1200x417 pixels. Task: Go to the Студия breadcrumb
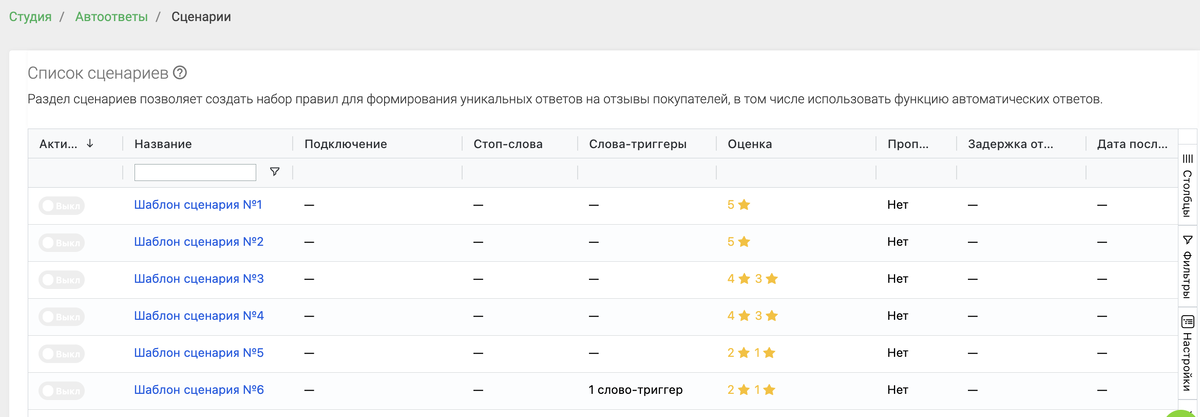tap(30, 17)
